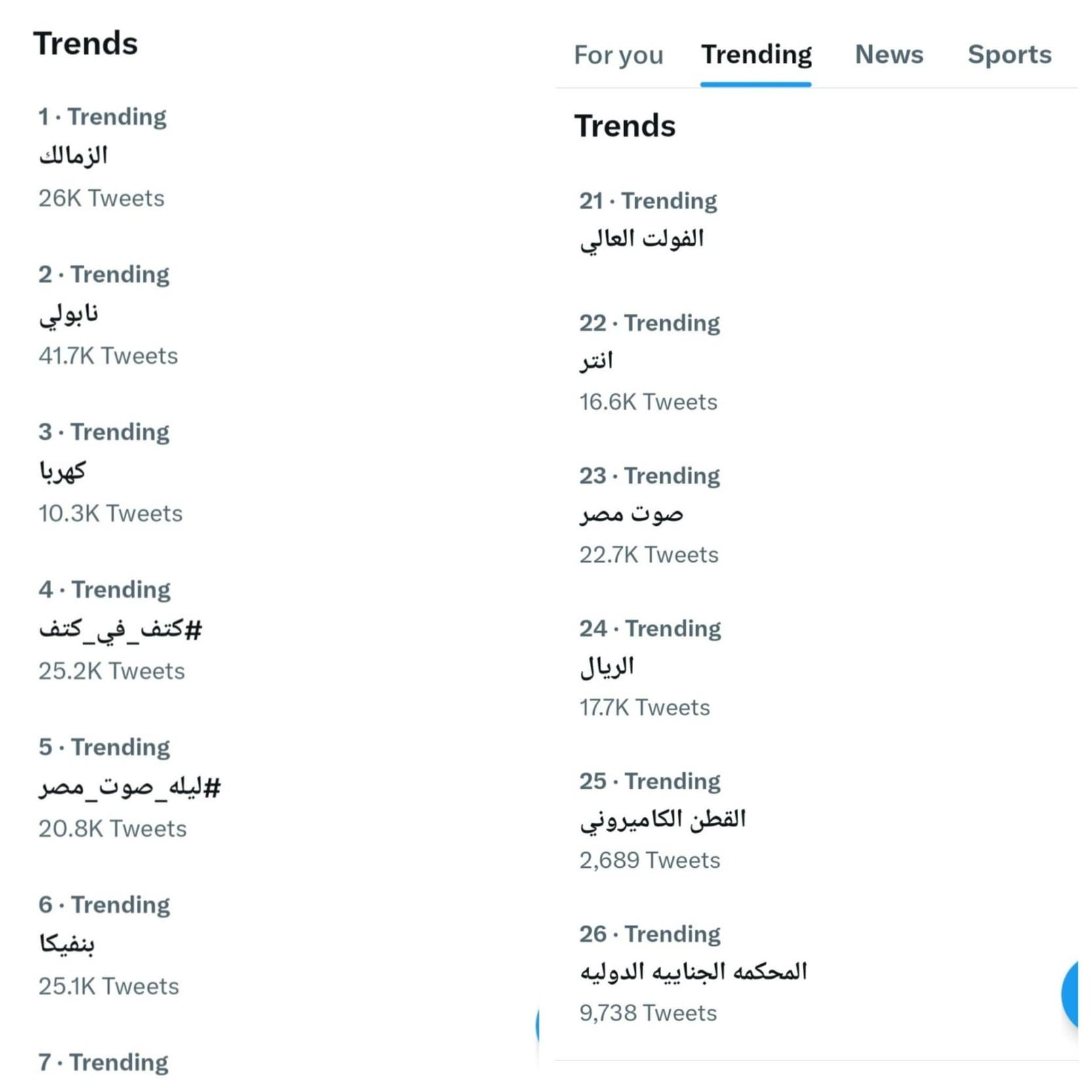Select trend 25 القطن الكاميروني
1092x1092 pixels.
pos(817,820)
